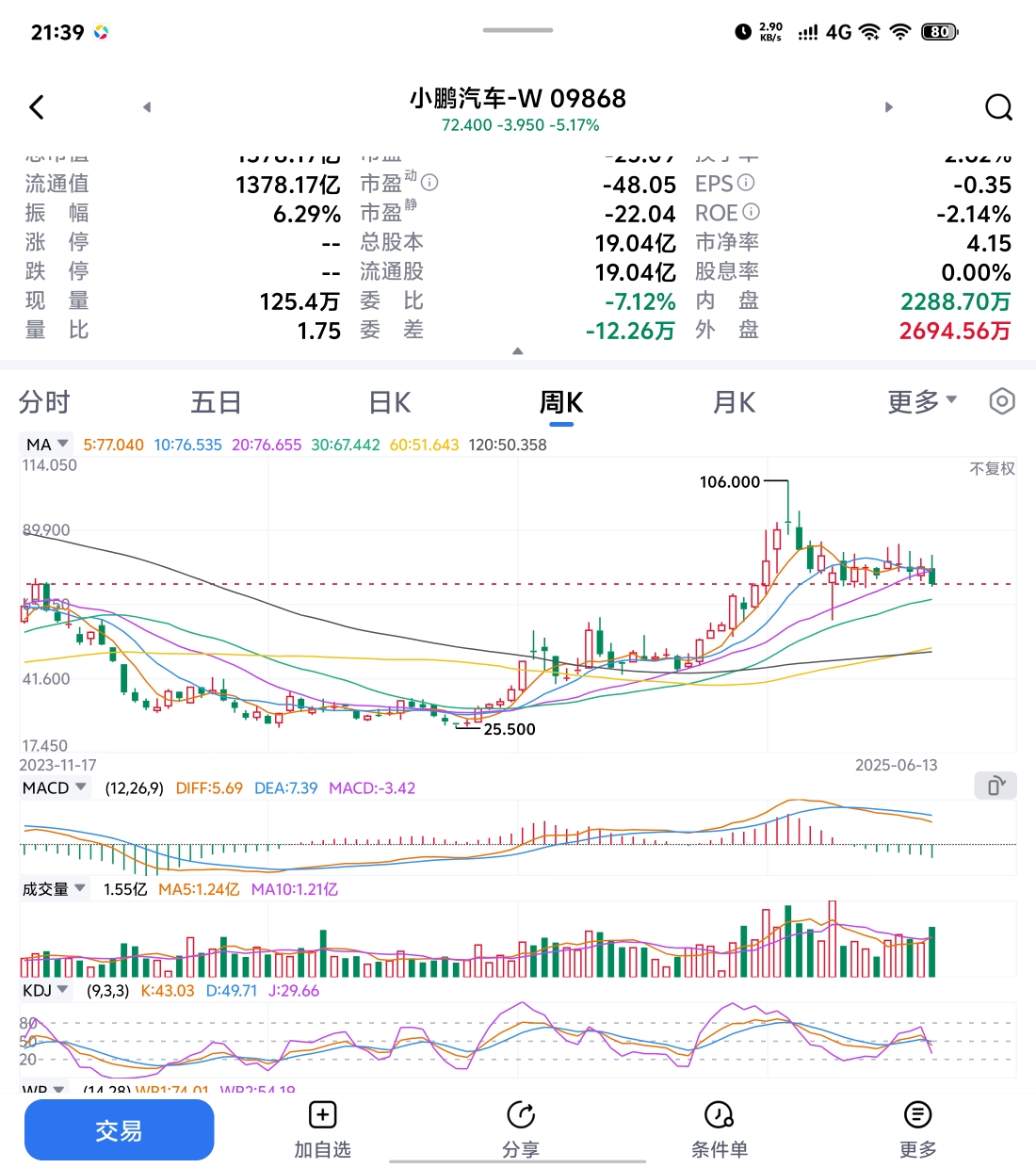Open the conditional order icon

click(x=720, y=1115)
